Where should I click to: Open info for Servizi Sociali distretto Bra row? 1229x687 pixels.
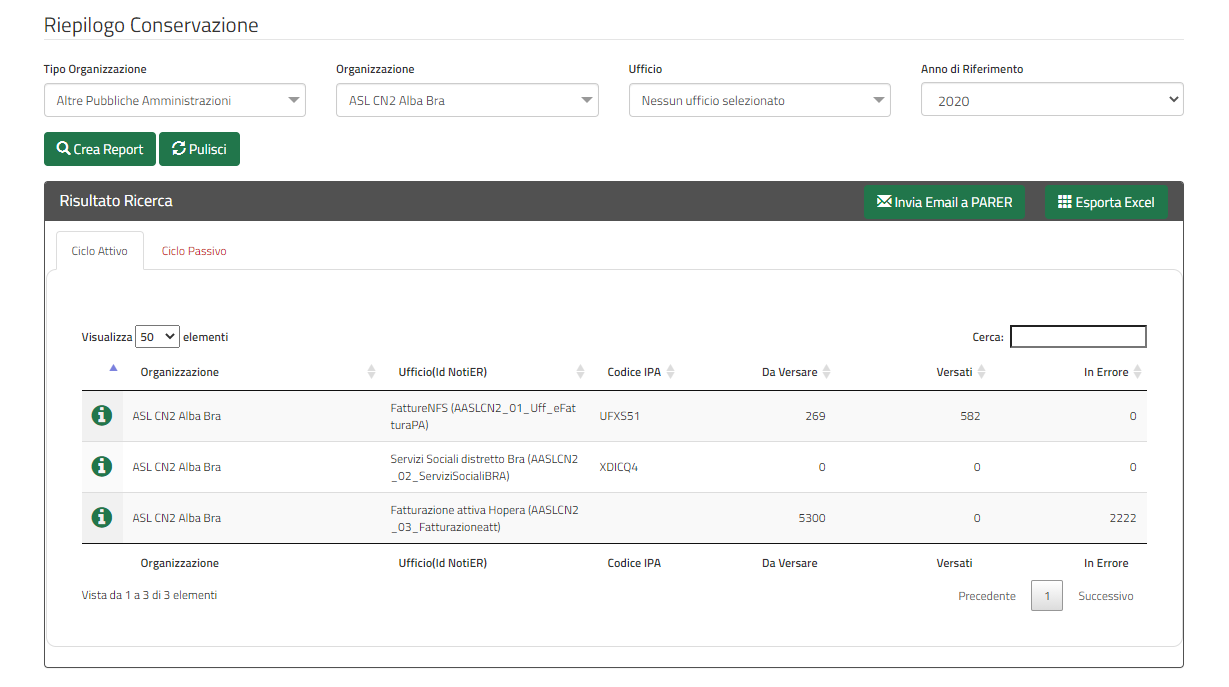click(x=101, y=466)
